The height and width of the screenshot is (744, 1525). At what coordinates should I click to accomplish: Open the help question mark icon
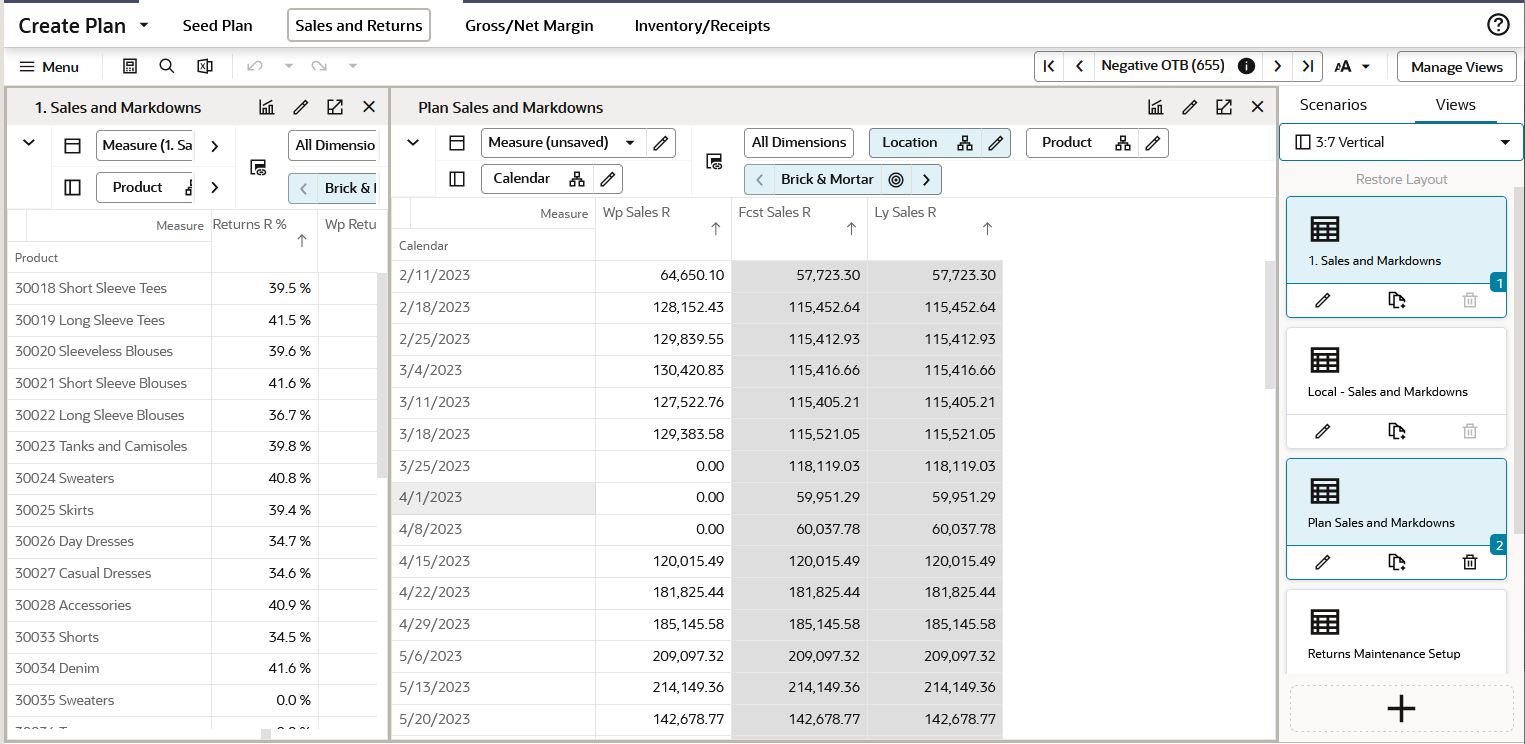(x=1498, y=25)
